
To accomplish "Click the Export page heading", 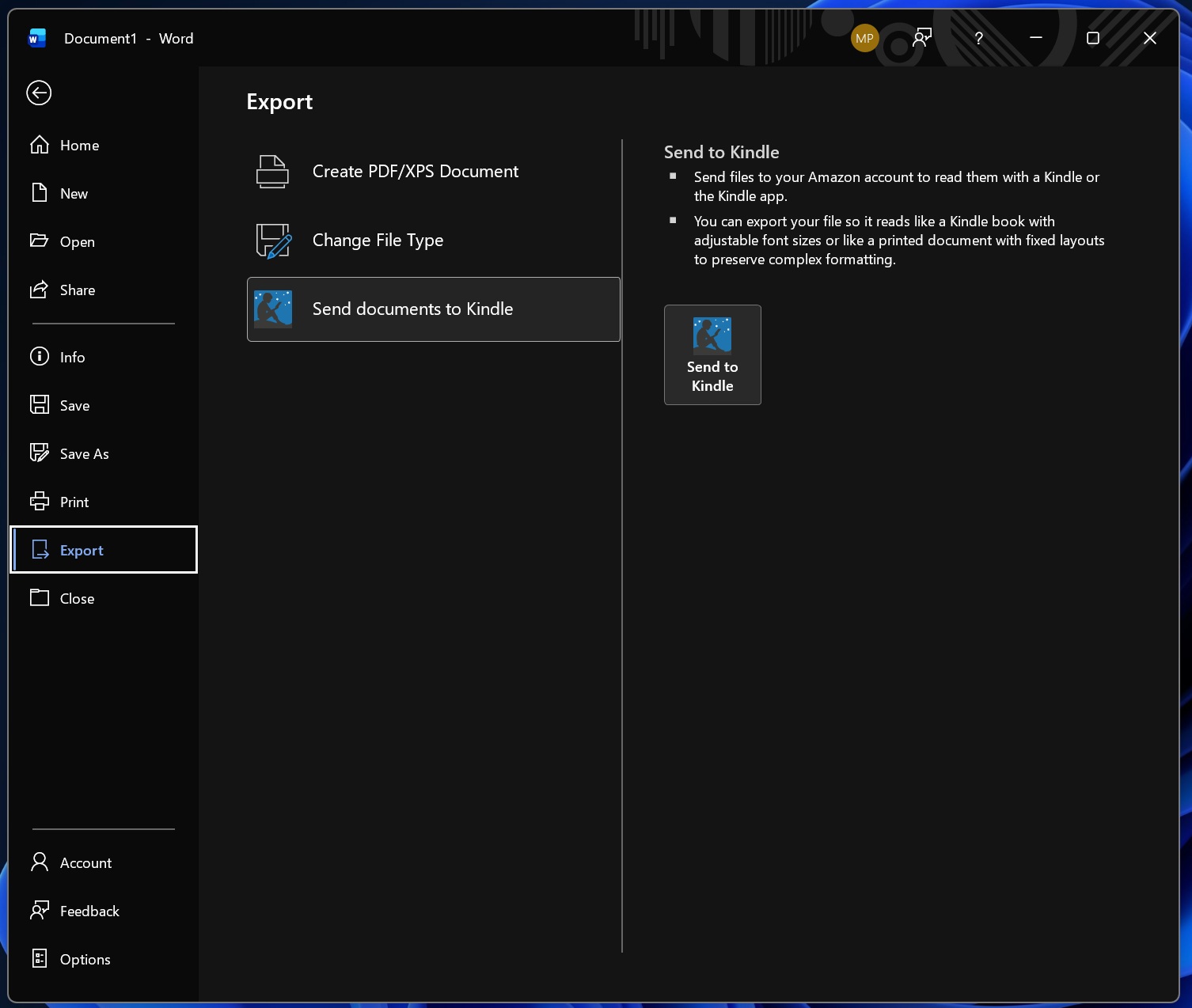I will click(279, 102).
